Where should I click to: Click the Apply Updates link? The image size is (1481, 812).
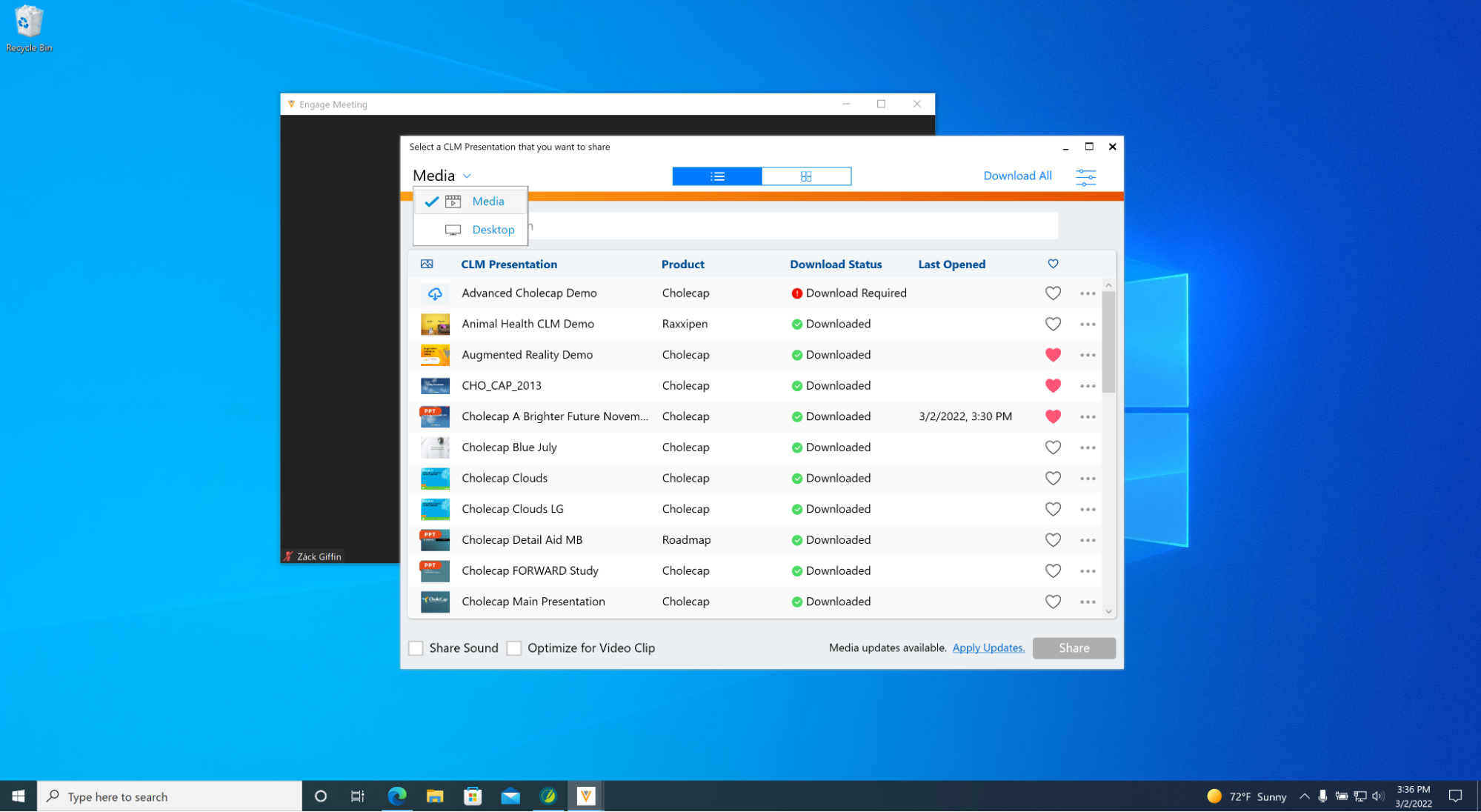988,648
